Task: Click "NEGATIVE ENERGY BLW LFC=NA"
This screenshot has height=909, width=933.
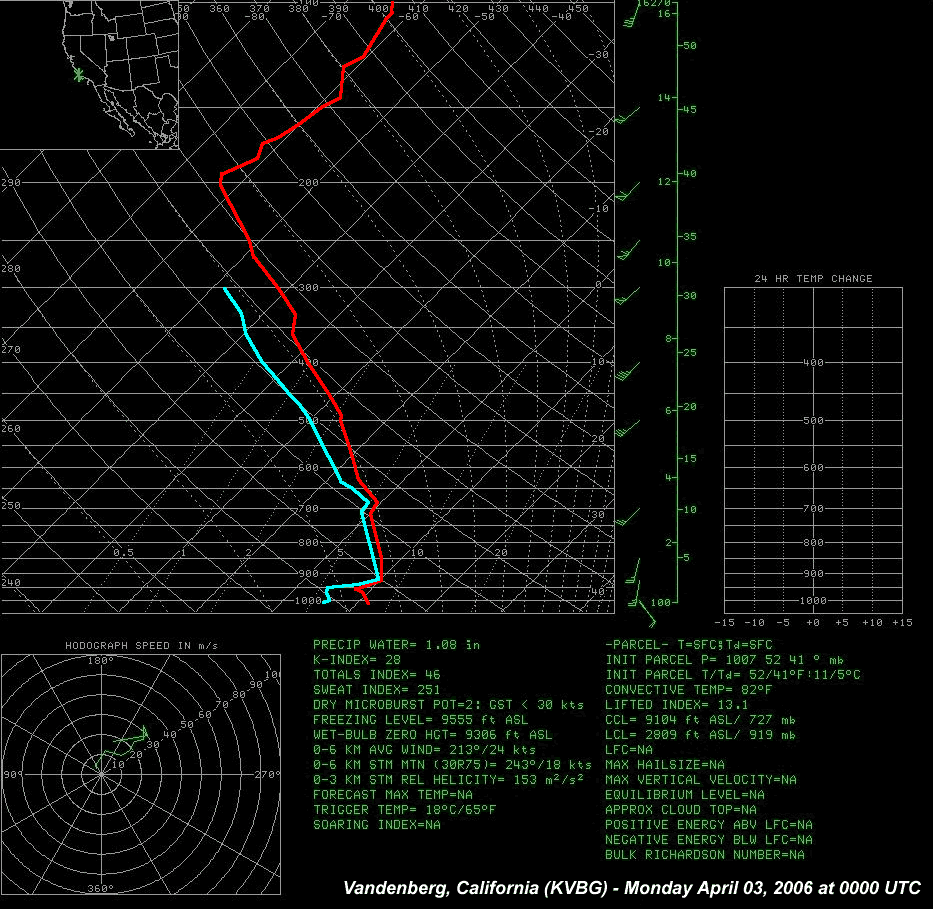Action: tap(709, 839)
